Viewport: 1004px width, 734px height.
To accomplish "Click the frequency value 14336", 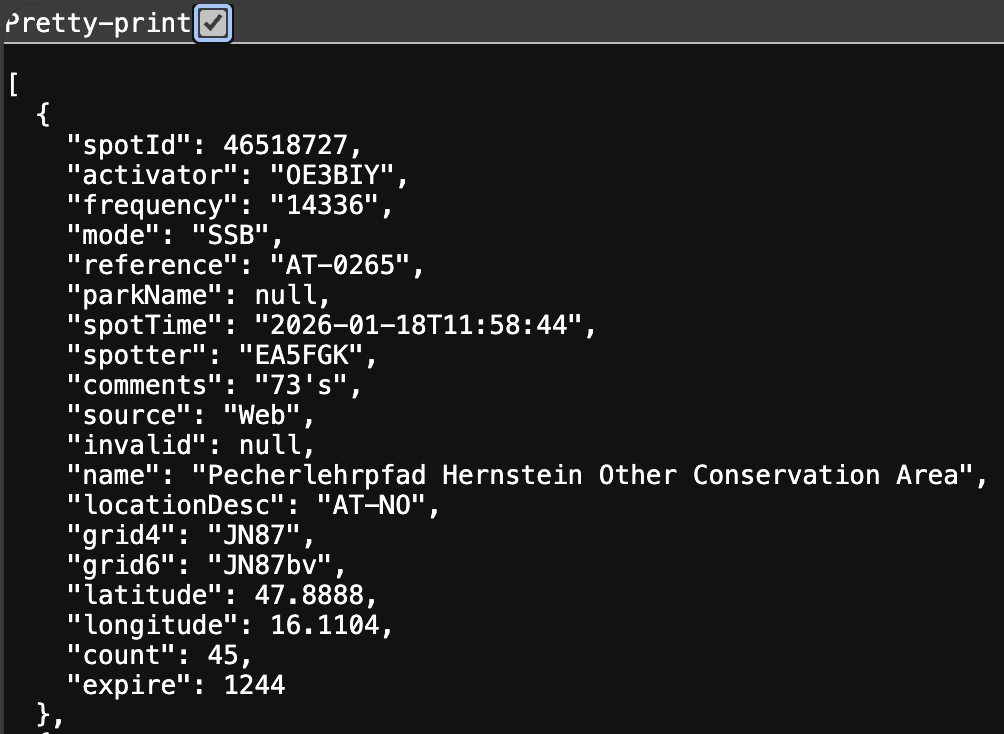I will coord(324,205).
